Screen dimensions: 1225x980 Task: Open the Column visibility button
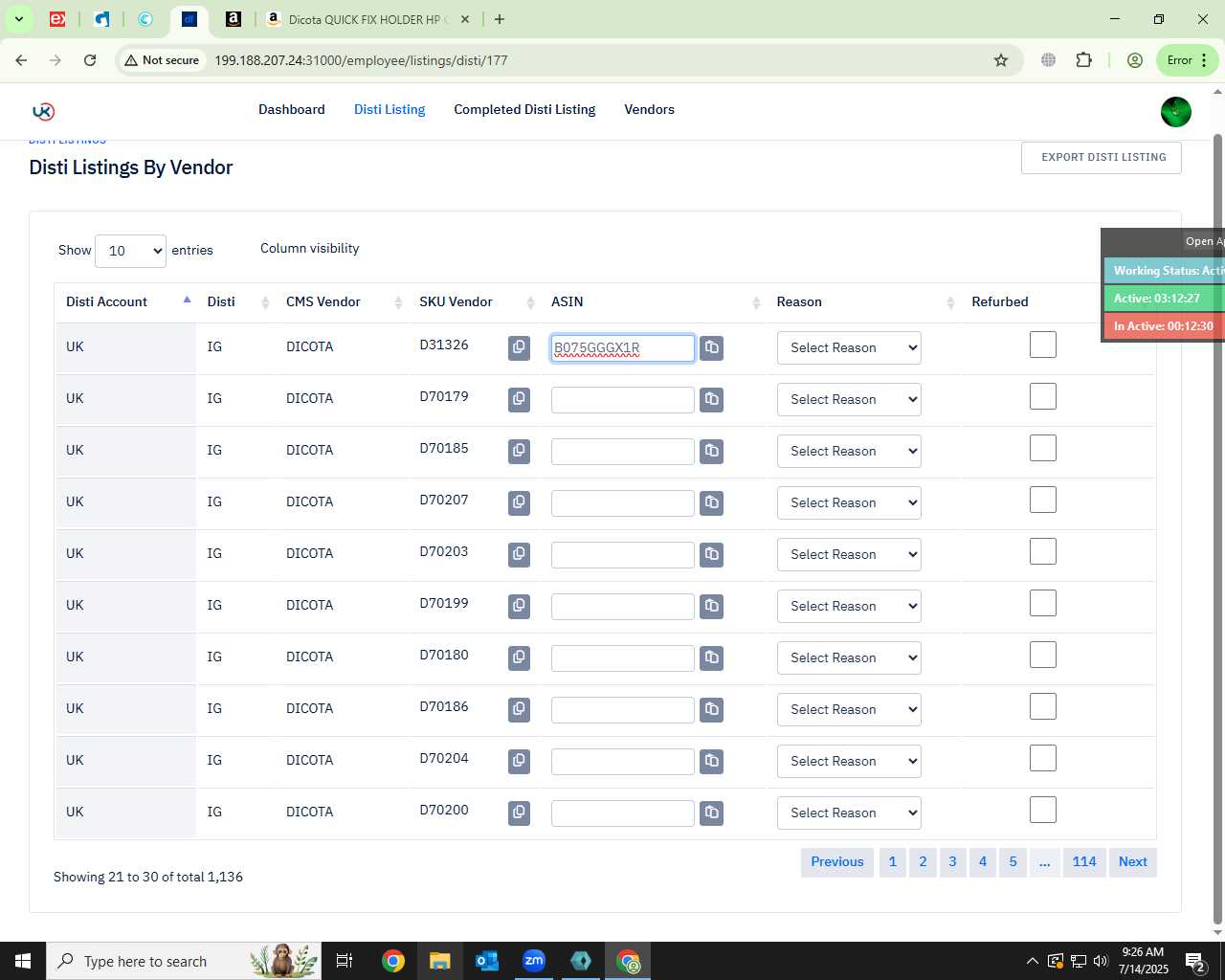pos(310,248)
